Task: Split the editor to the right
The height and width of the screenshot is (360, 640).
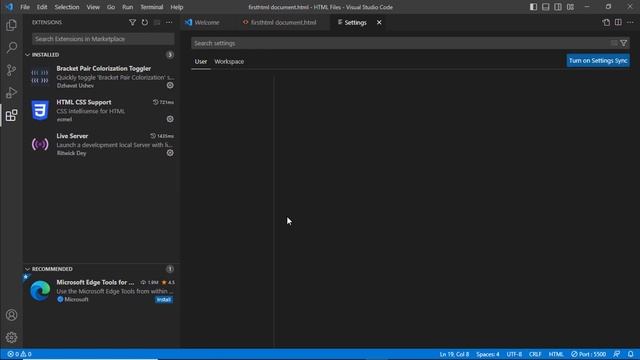Action: tap(618, 22)
